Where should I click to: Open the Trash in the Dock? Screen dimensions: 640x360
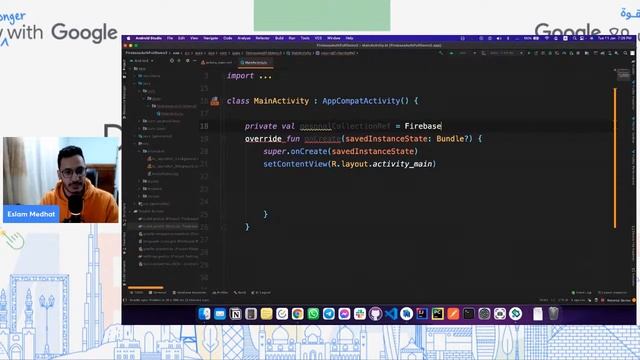pyautogui.click(x=553, y=313)
